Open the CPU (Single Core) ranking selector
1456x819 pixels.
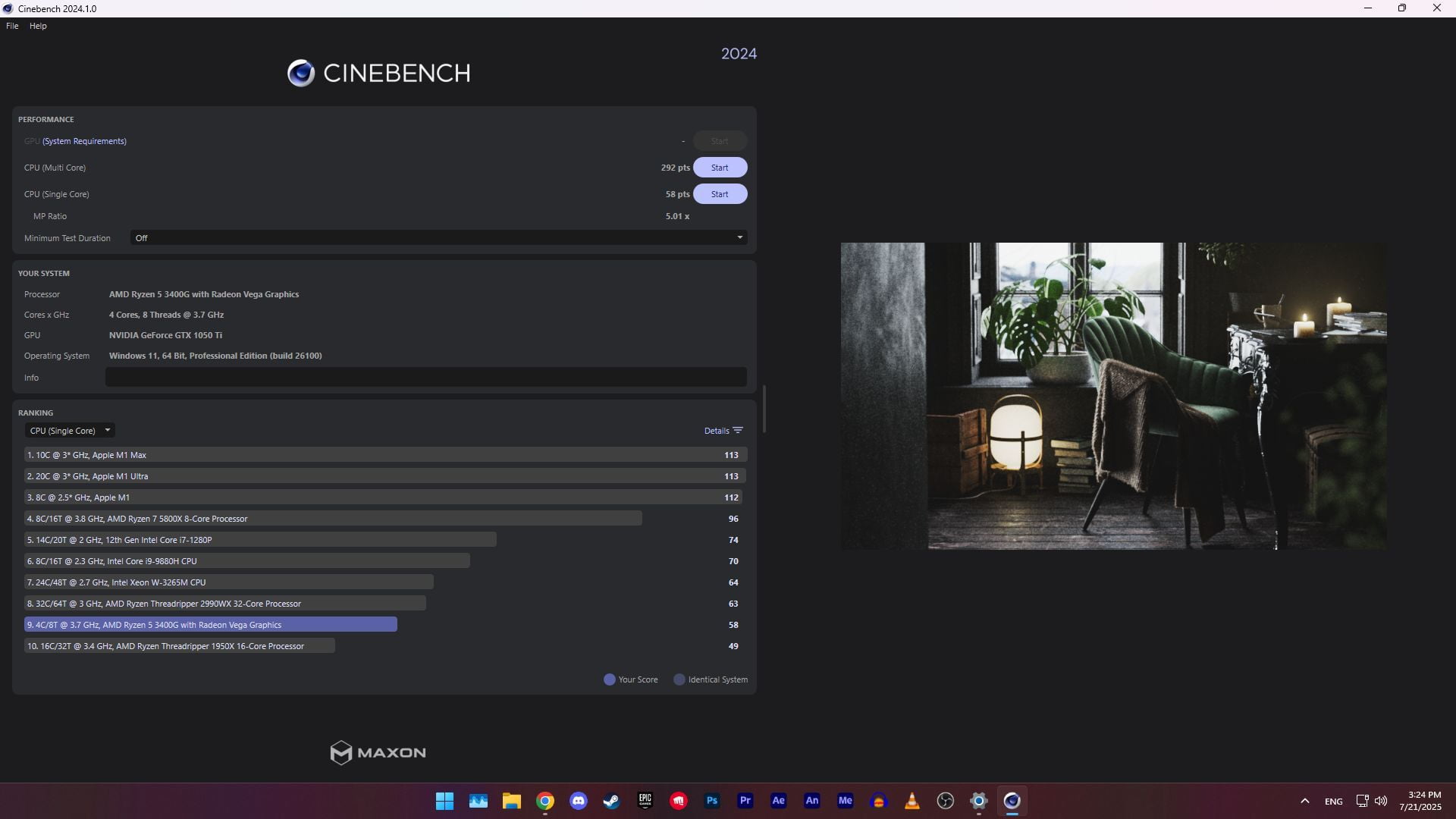pyautogui.click(x=70, y=431)
